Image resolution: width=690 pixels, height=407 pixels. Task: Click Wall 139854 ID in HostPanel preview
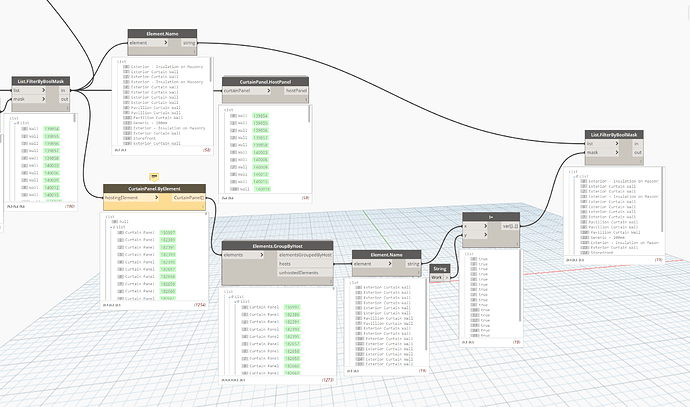pos(261,116)
